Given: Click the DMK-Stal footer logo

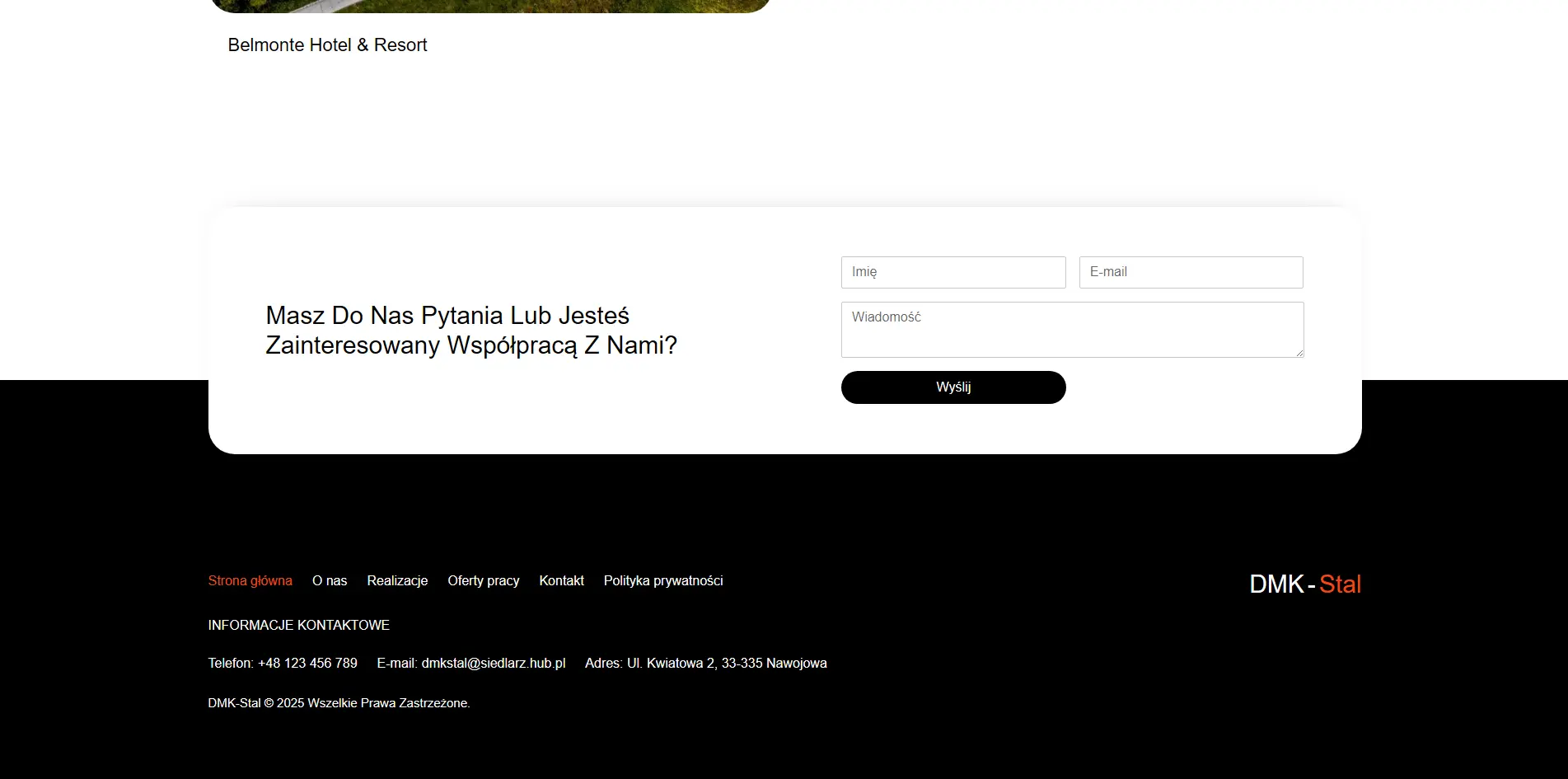Looking at the screenshot, I should click(1304, 584).
